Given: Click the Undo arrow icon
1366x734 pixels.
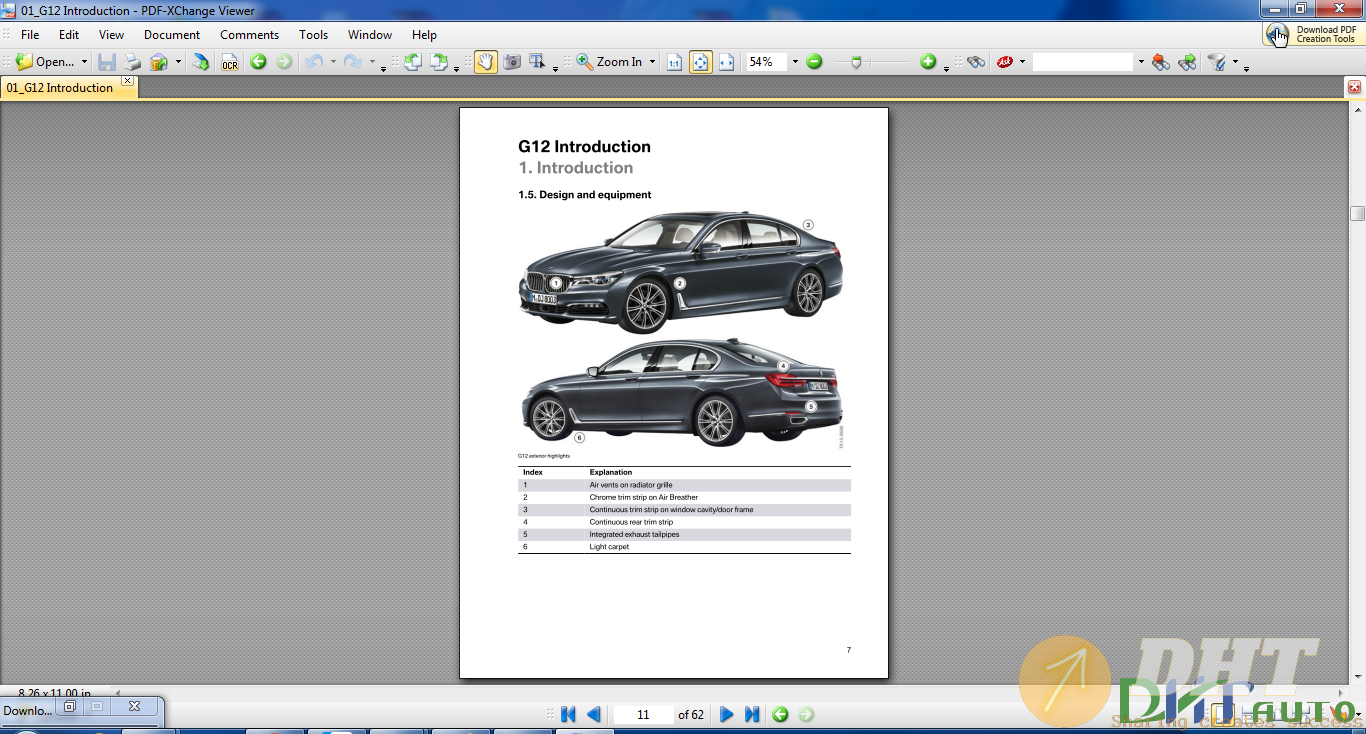Looking at the screenshot, I should tap(314, 62).
